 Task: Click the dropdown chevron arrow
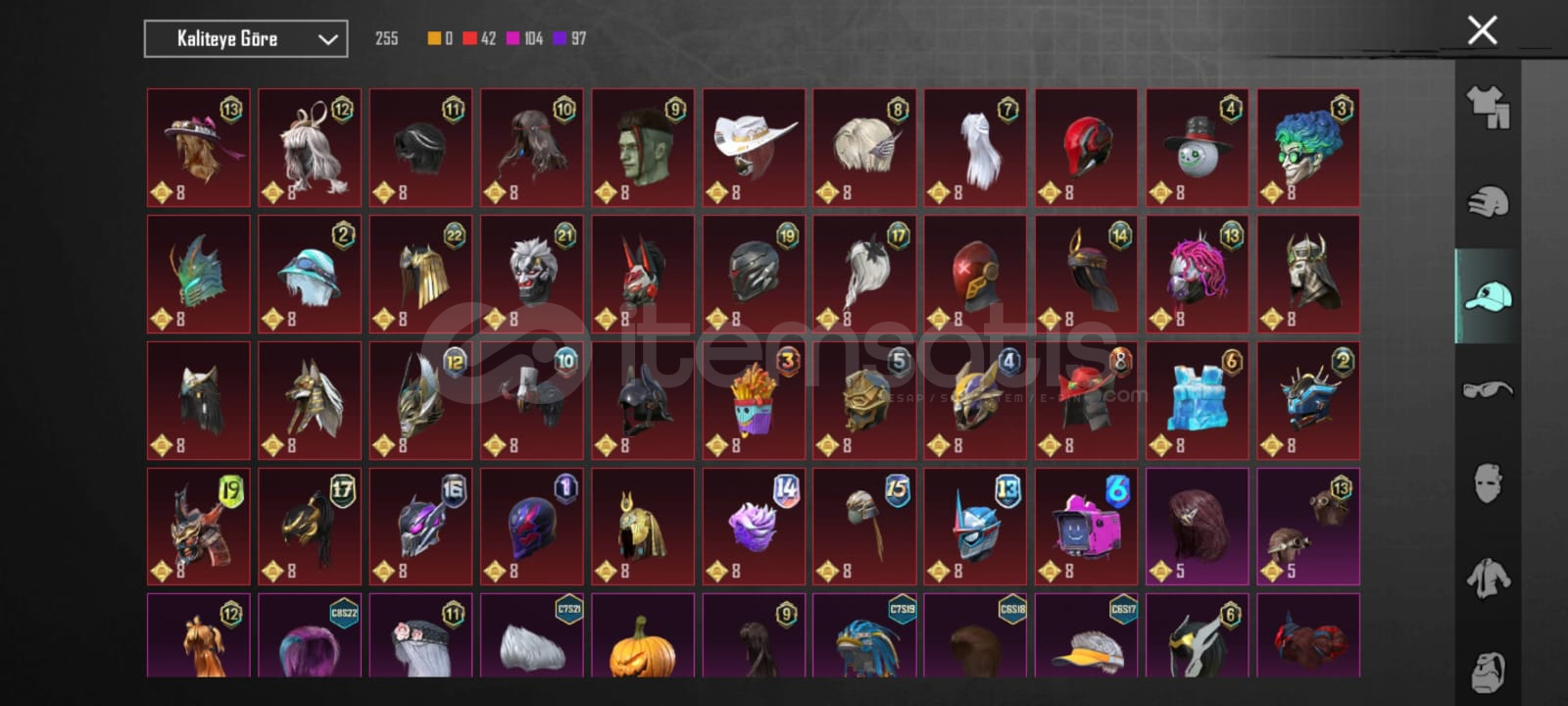pyautogui.click(x=328, y=40)
